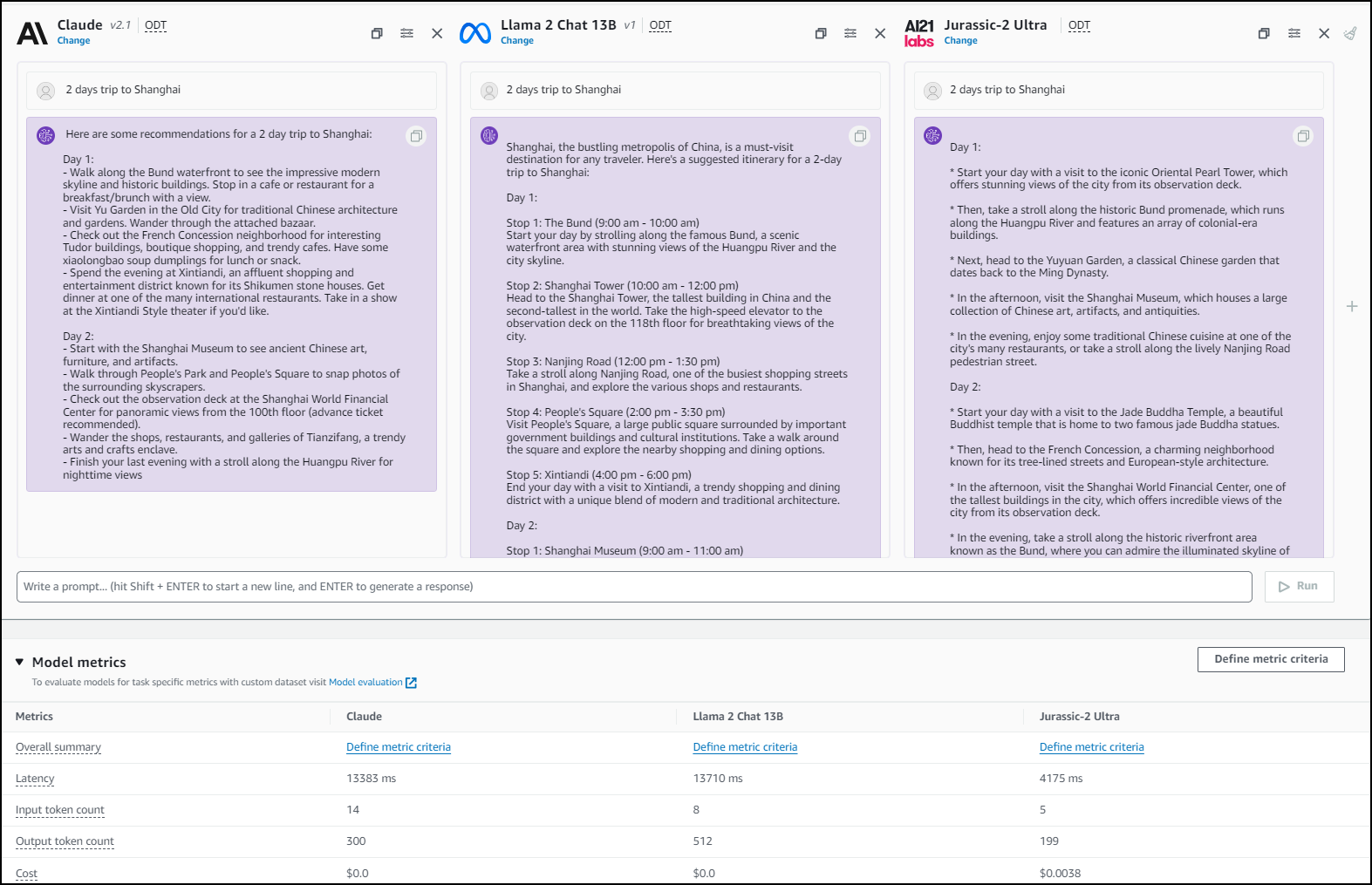Add another model with the plus icon
The width and height of the screenshot is (1372, 885).
tap(1352, 306)
